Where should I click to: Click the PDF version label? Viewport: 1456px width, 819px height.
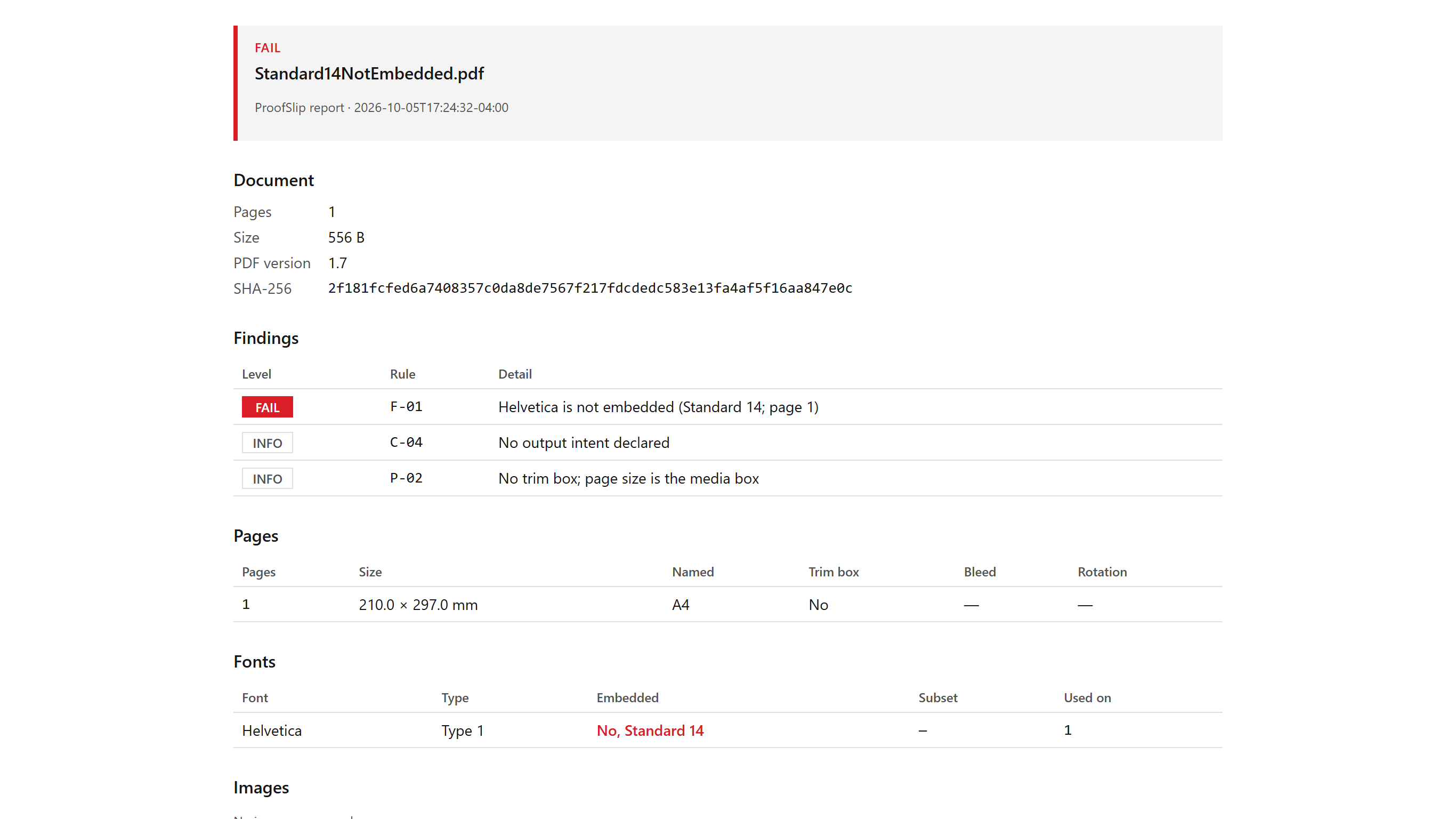[x=272, y=263]
